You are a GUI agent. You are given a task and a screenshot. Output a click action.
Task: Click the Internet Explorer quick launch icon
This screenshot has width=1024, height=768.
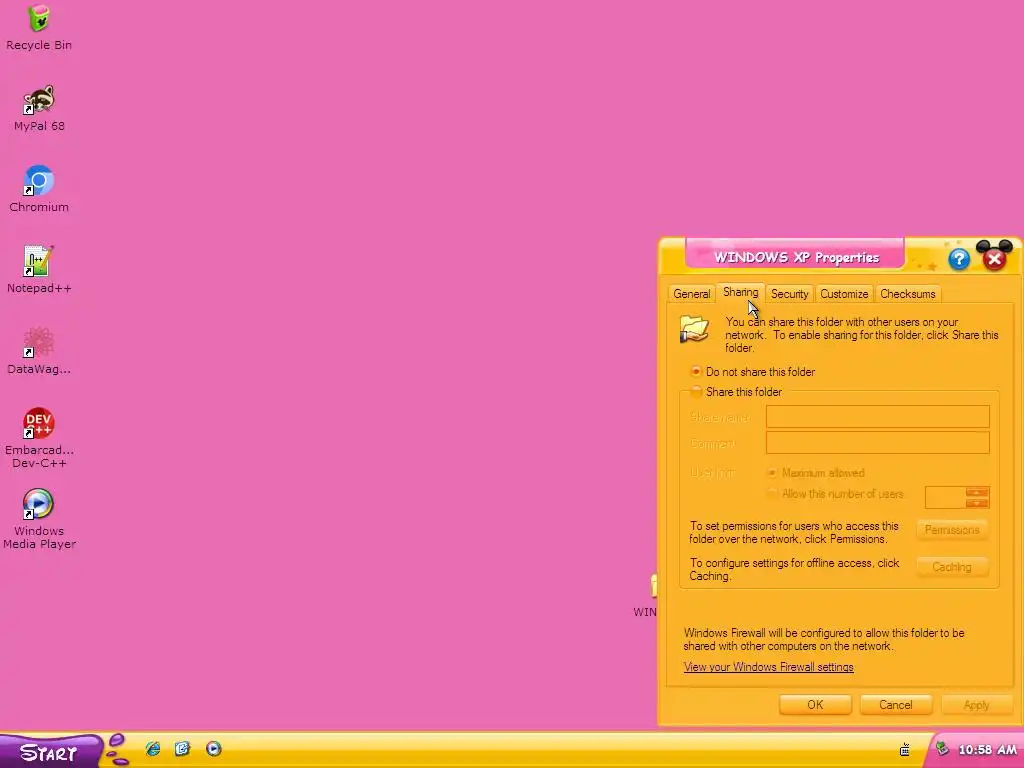(x=153, y=748)
